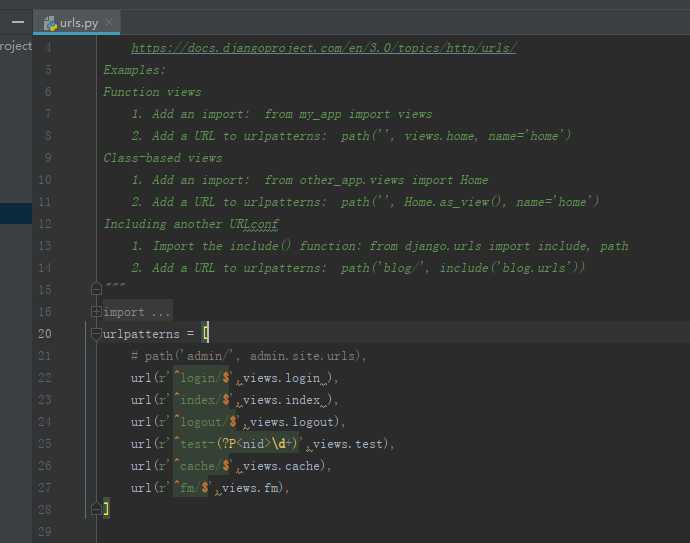Image resolution: width=690 pixels, height=543 pixels.
Task: Click 'views.logout' on line 24
Action: coord(292,422)
